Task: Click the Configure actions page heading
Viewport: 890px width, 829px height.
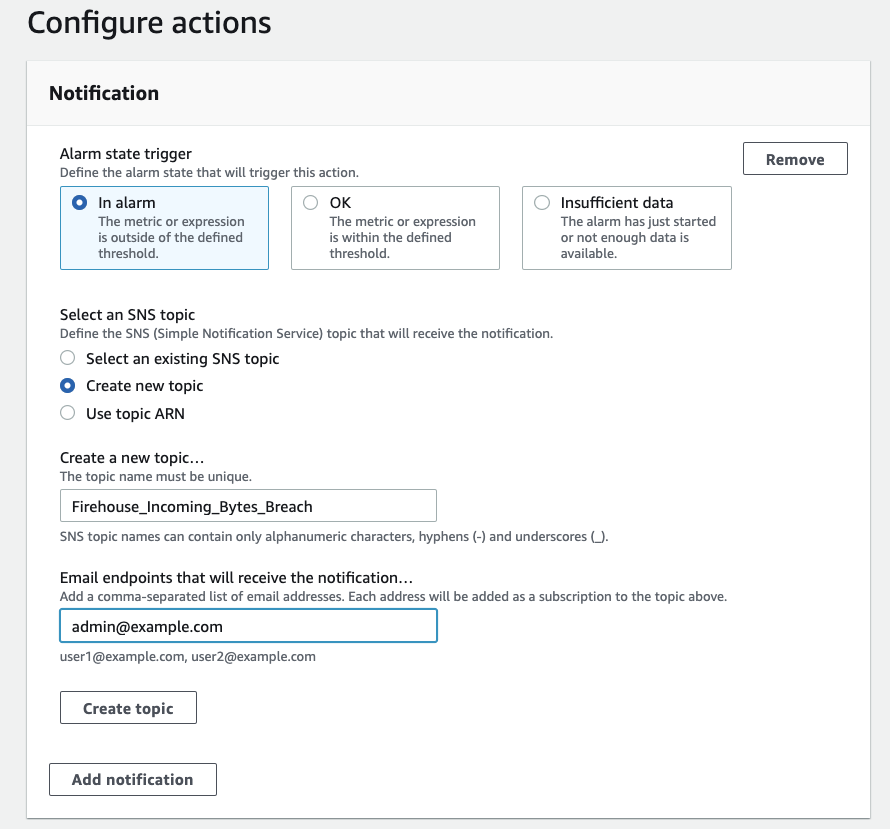Action: (x=149, y=23)
